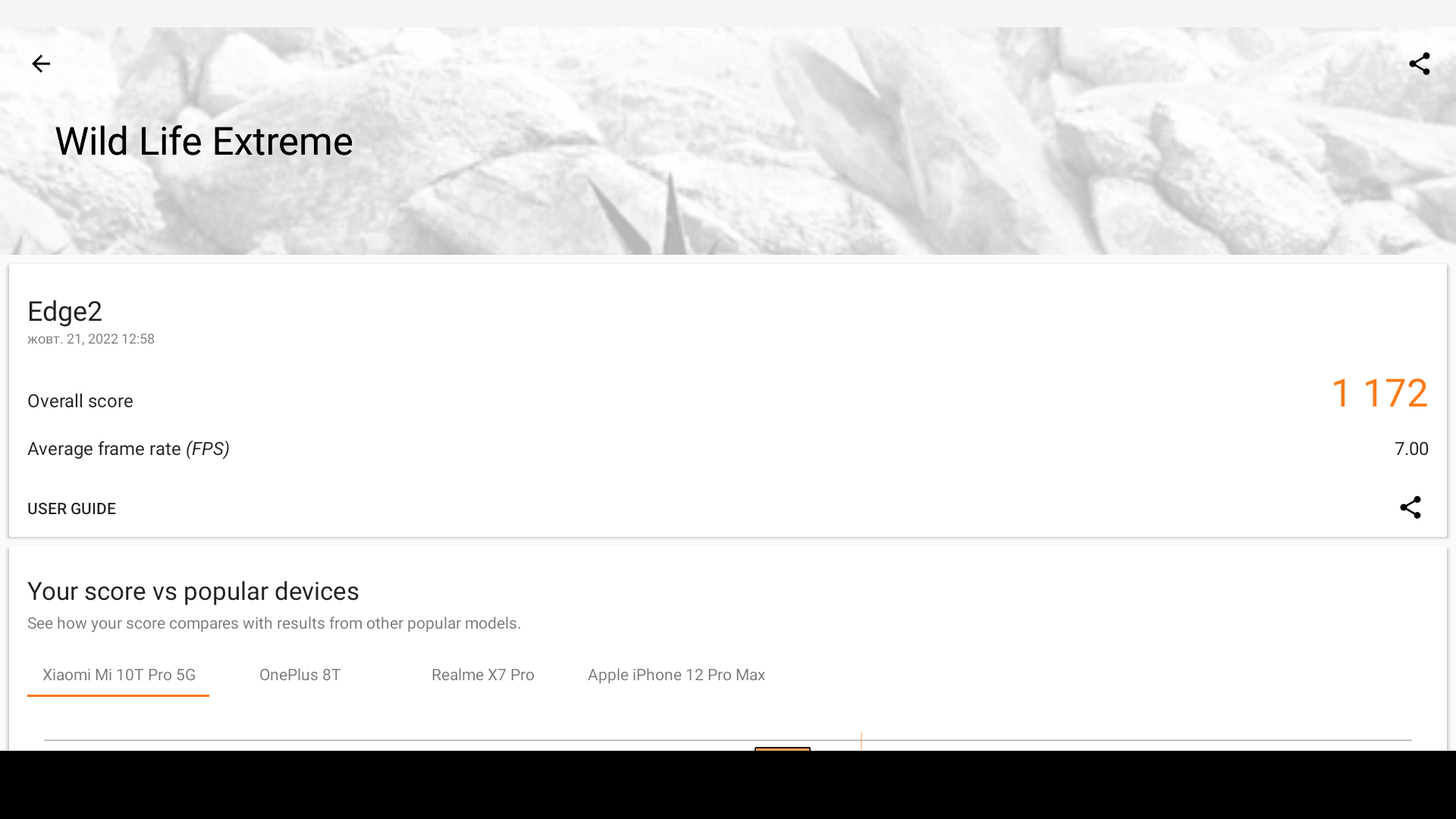The width and height of the screenshot is (1456, 819).
Task: Click the orange 1 172 overall score
Action: click(1379, 393)
